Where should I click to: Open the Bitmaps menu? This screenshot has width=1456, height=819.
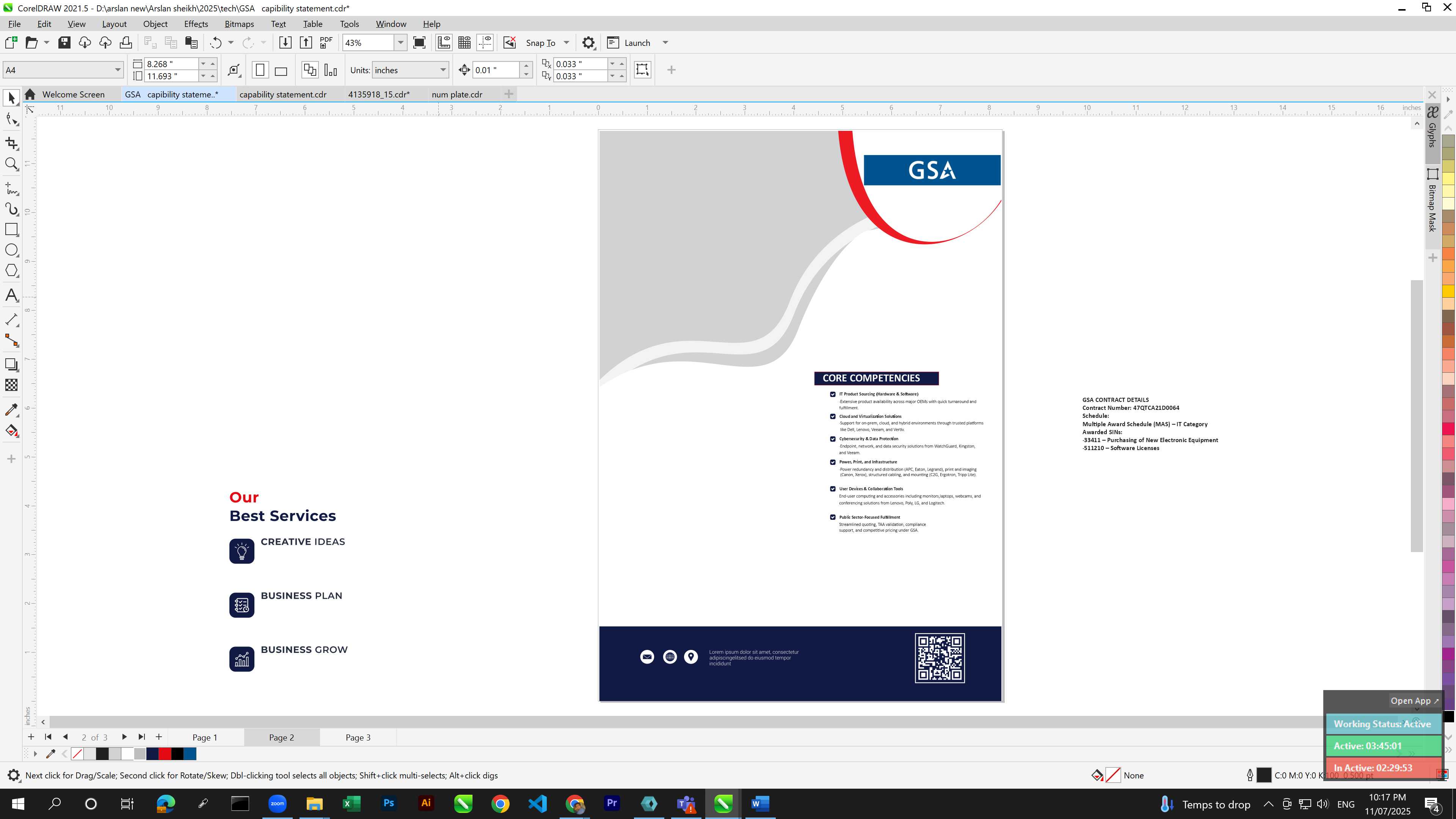[239, 24]
